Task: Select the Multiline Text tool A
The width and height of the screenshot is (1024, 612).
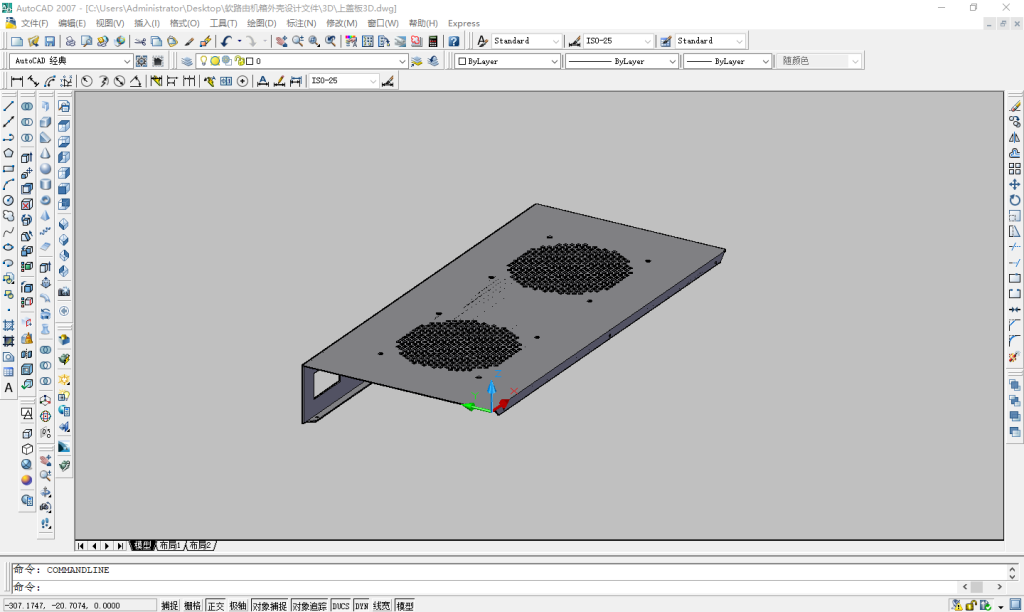Action: [9, 387]
